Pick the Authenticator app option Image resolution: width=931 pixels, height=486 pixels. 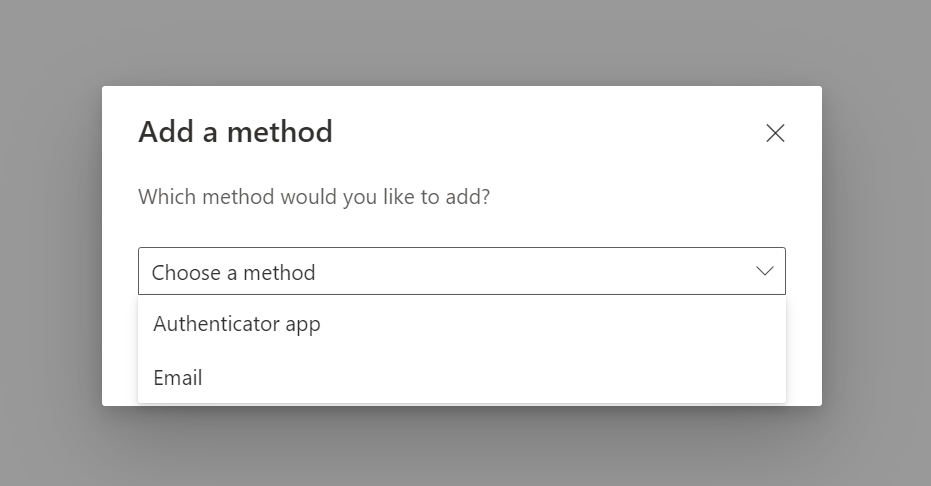[x=462, y=324]
